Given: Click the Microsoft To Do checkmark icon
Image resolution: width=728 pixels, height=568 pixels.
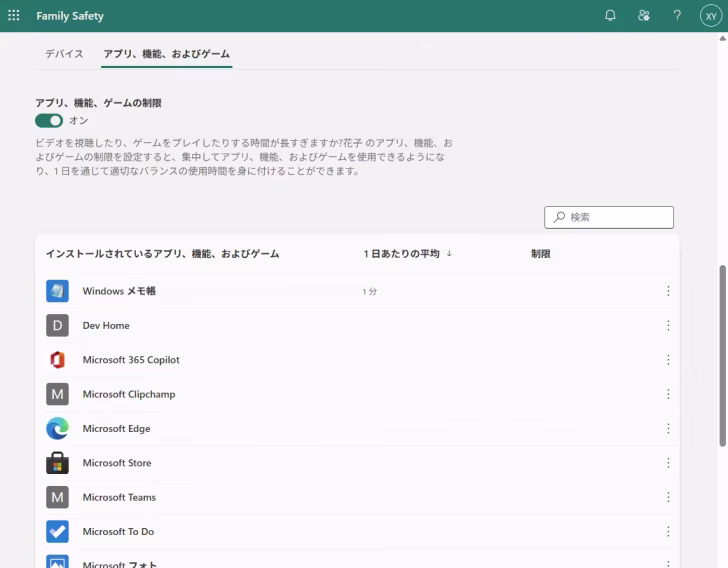Looking at the screenshot, I should pyautogui.click(x=57, y=531).
